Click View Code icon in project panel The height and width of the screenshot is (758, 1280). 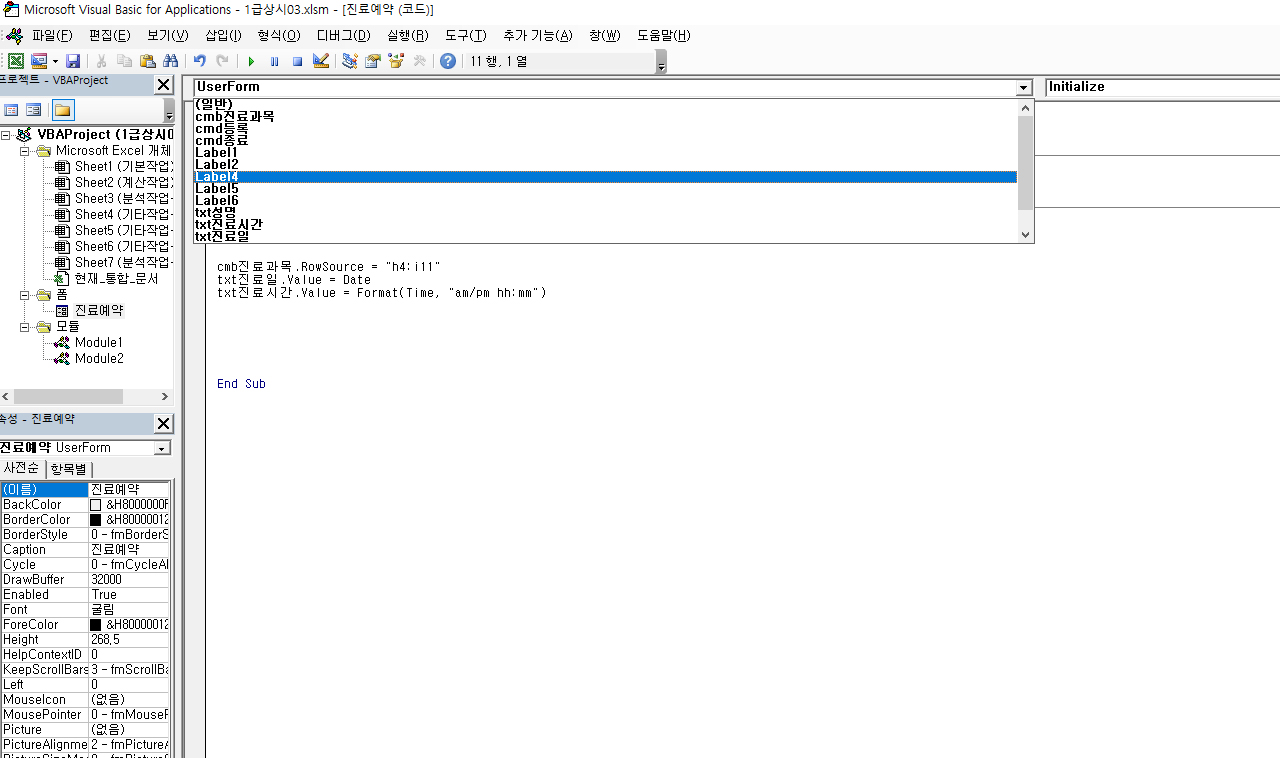(12, 110)
